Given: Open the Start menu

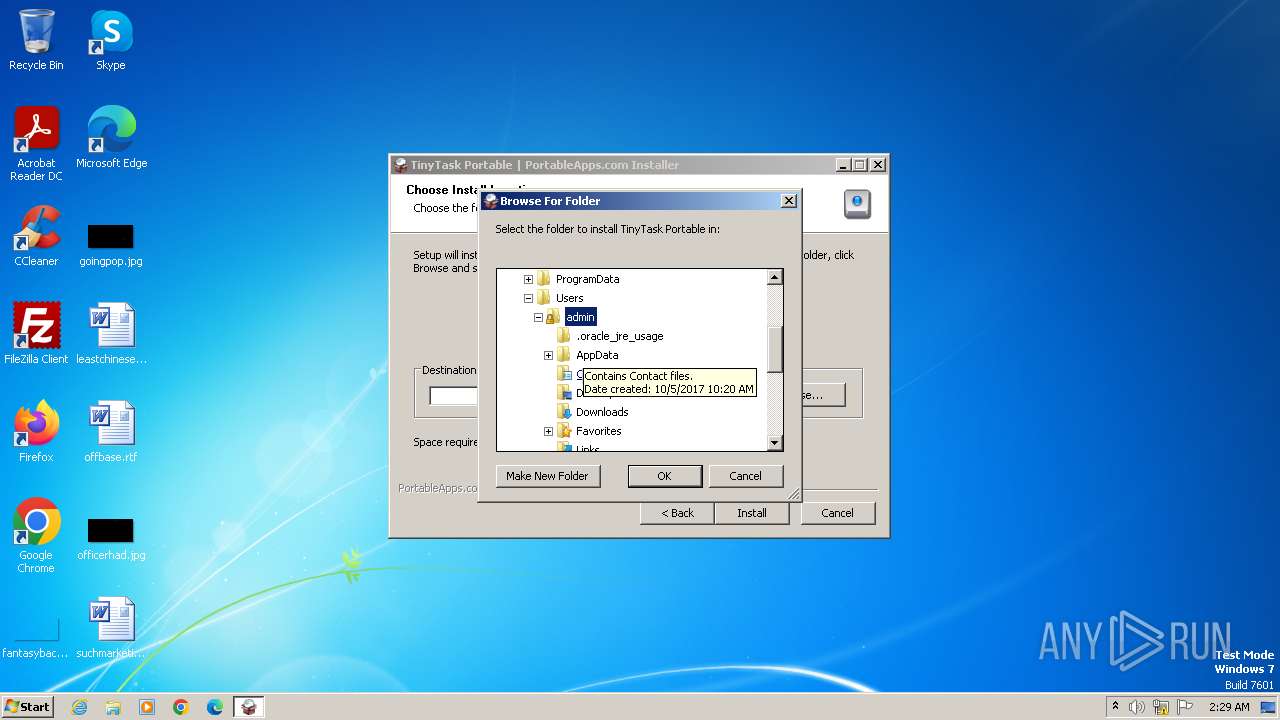Looking at the screenshot, I should click(27, 707).
